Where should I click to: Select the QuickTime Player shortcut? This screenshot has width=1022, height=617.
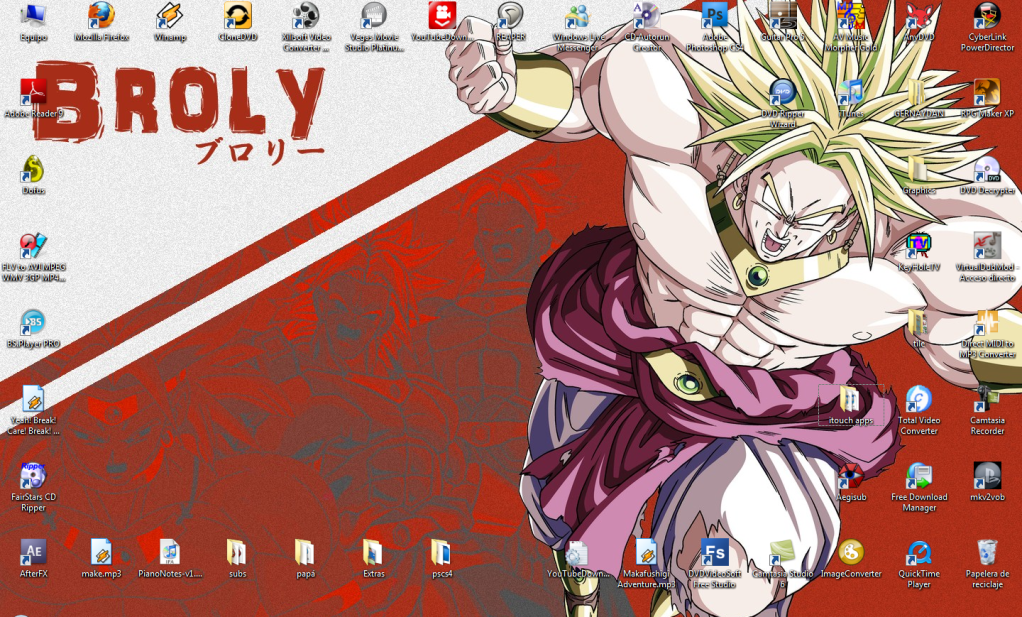[918, 552]
